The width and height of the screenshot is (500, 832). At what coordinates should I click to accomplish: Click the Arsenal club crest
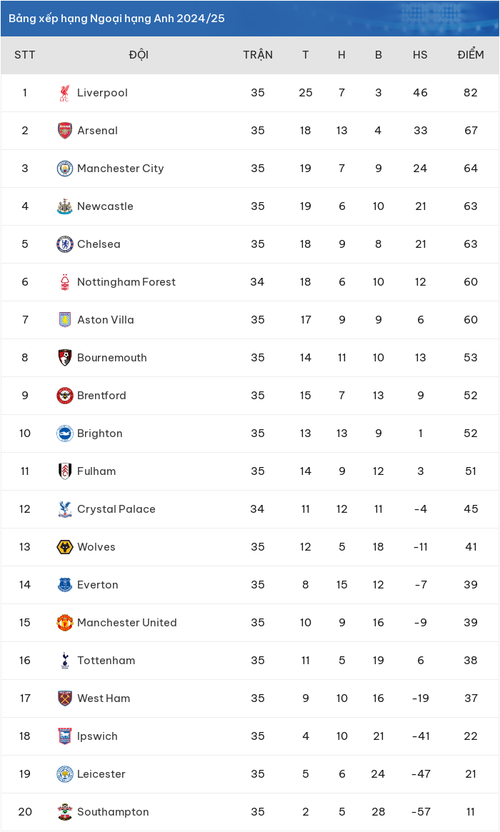pos(65,131)
